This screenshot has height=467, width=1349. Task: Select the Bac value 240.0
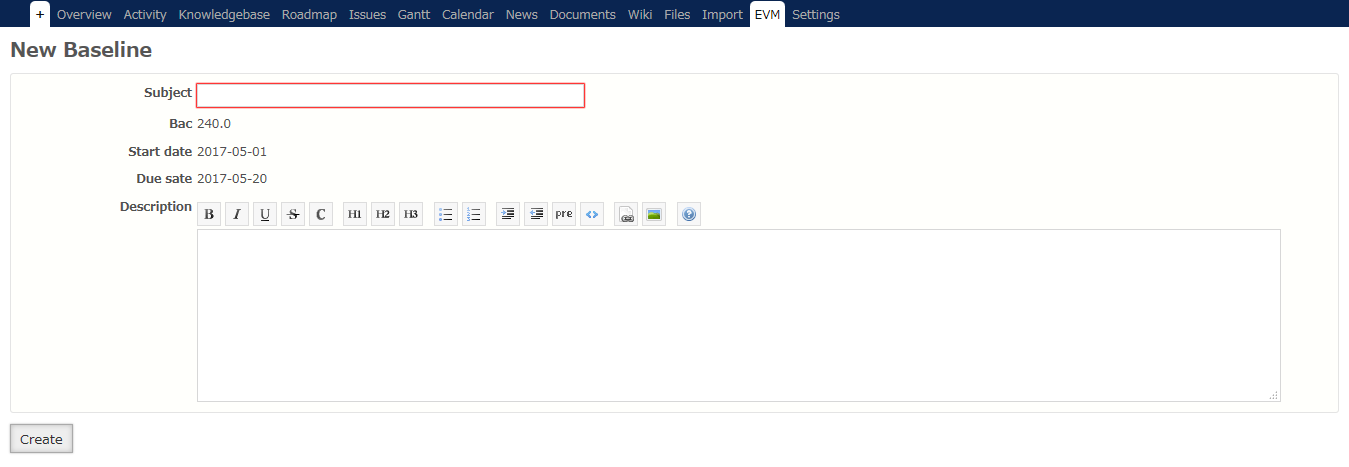pos(214,124)
